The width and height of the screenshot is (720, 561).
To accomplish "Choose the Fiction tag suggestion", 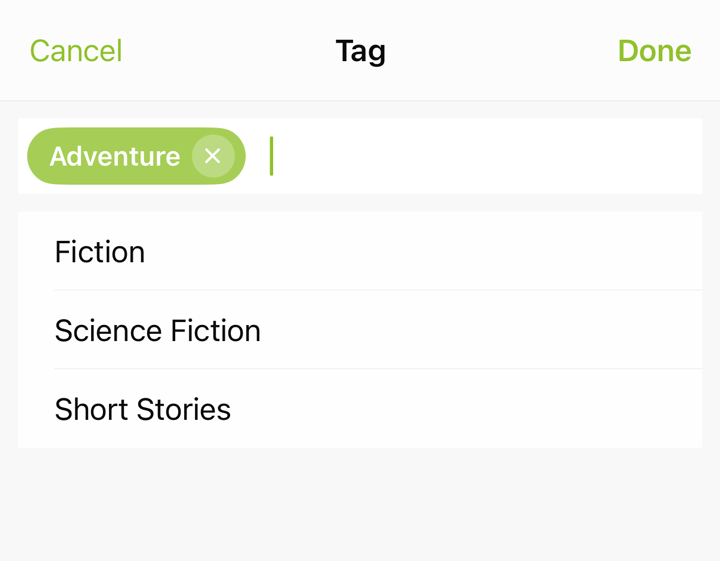I will [x=360, y=251].
